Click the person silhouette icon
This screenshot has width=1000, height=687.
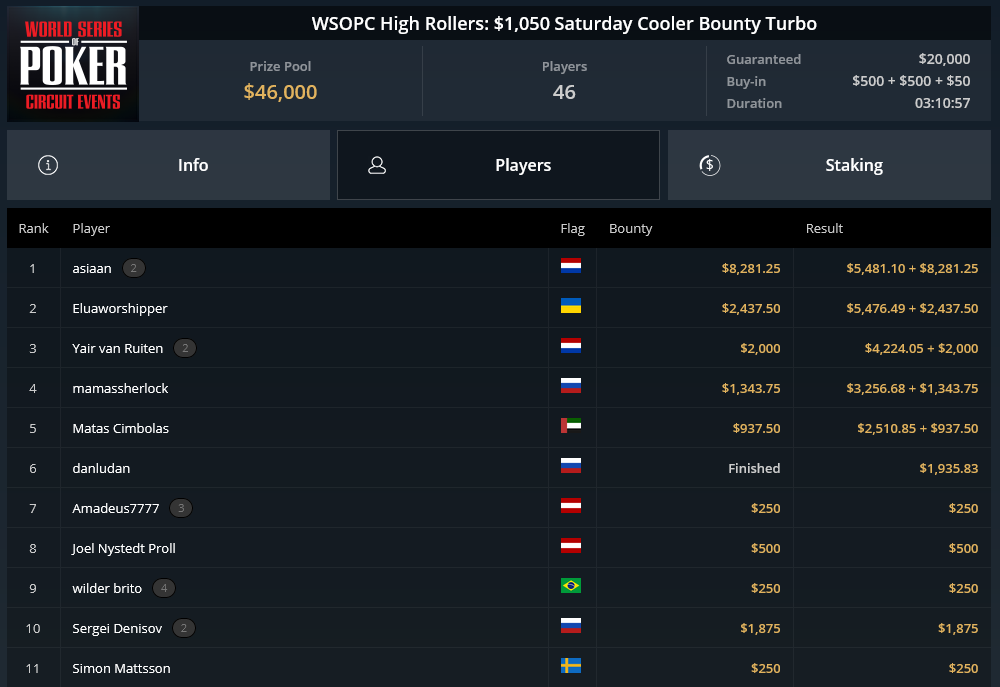[x=377, y=165]
